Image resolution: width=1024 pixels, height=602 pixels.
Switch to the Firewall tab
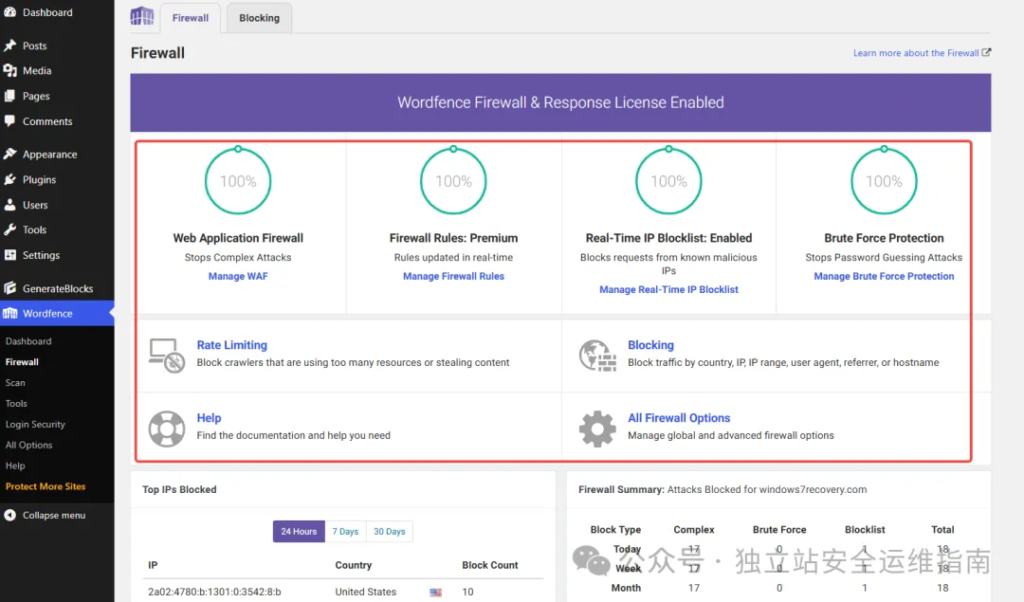[190, 18]
